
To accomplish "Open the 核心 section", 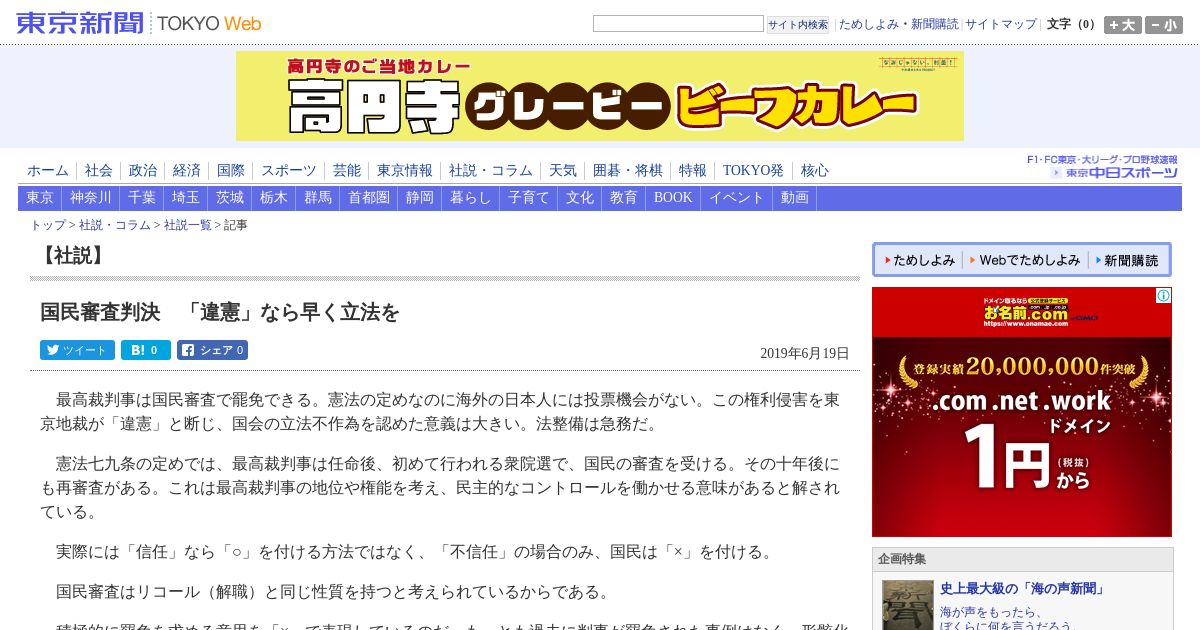I will pos(815,170).
